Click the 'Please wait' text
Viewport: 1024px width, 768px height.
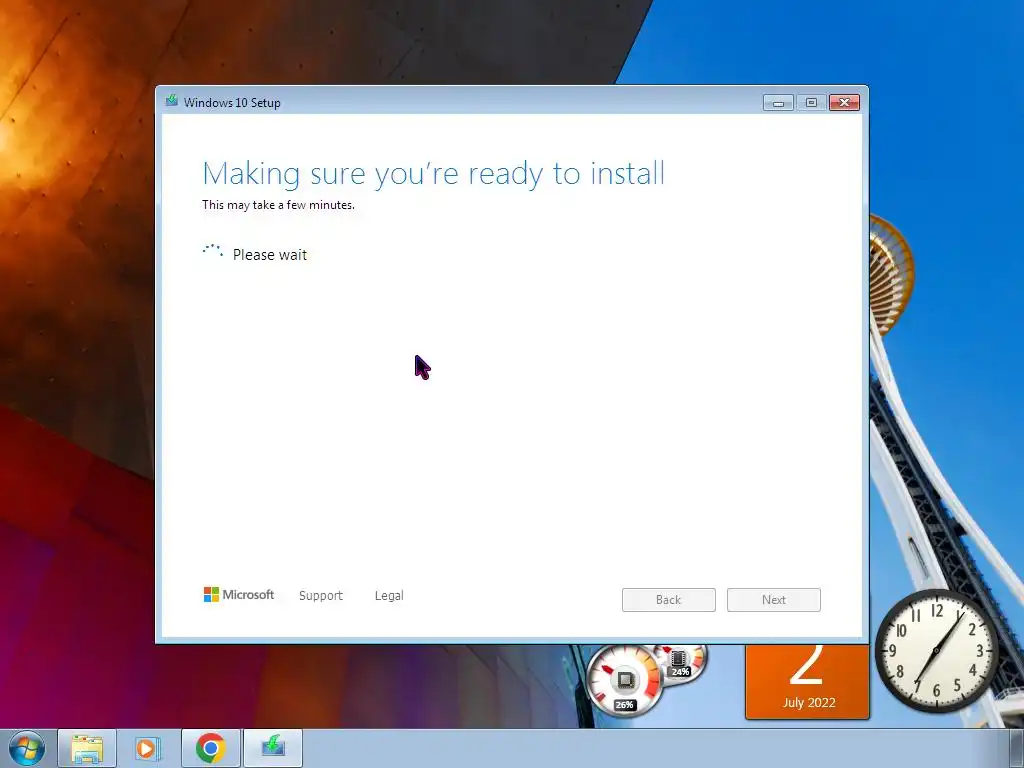click(270, 255)
